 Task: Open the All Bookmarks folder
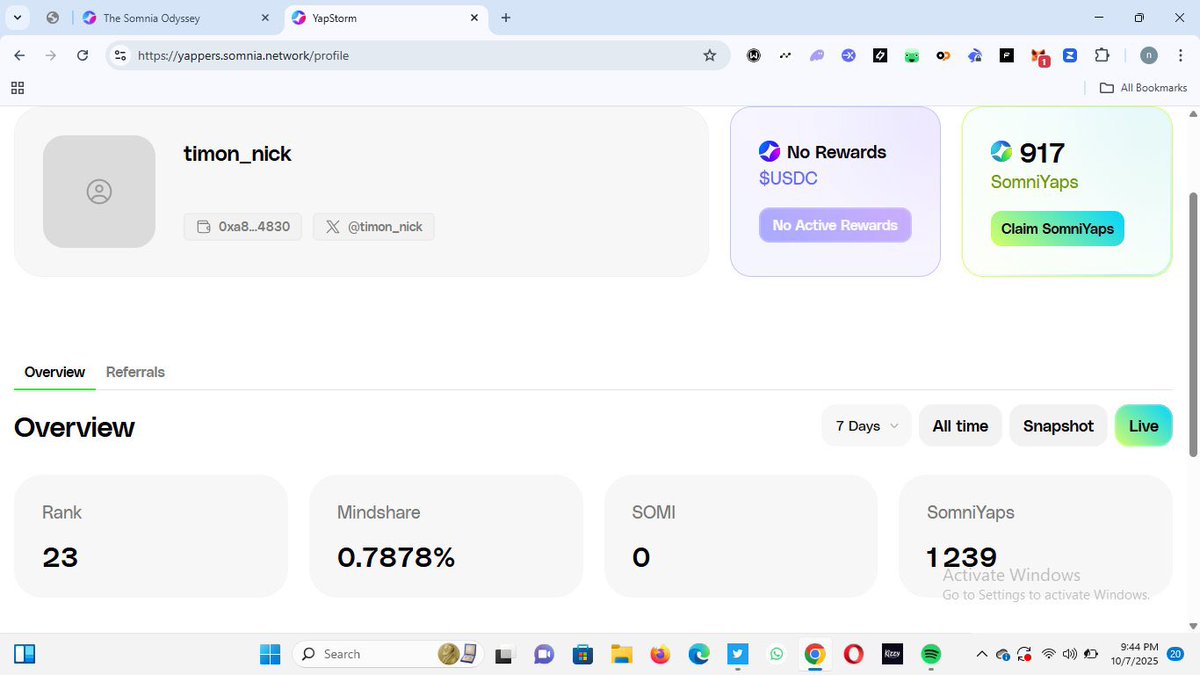tap(1143, 88)
